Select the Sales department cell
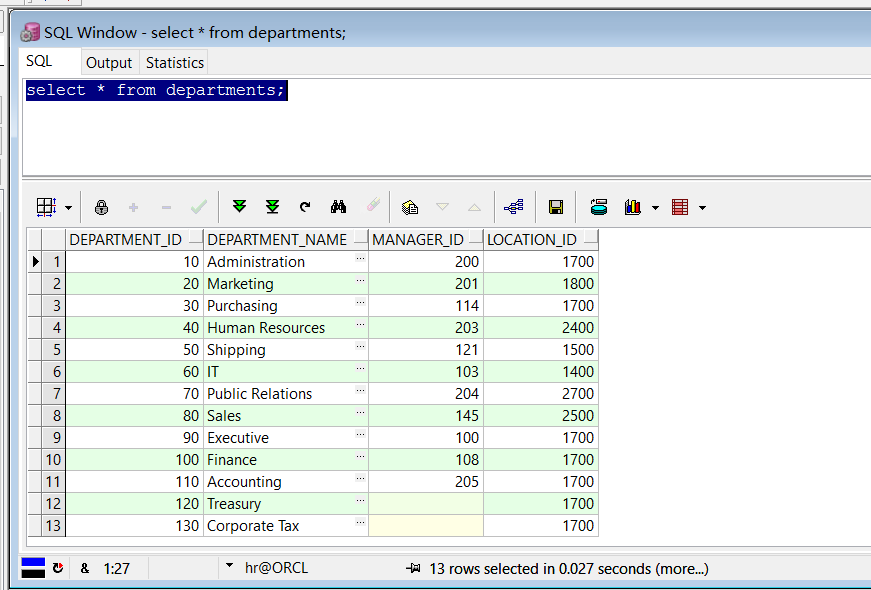Image resolution: width=871 pixels, height=590 pixels. 286,416
